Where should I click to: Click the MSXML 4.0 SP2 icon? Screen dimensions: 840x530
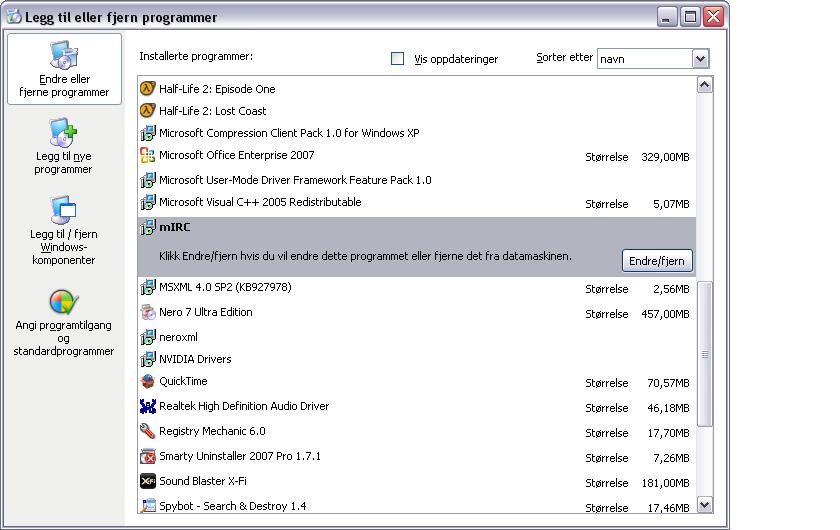147,287
